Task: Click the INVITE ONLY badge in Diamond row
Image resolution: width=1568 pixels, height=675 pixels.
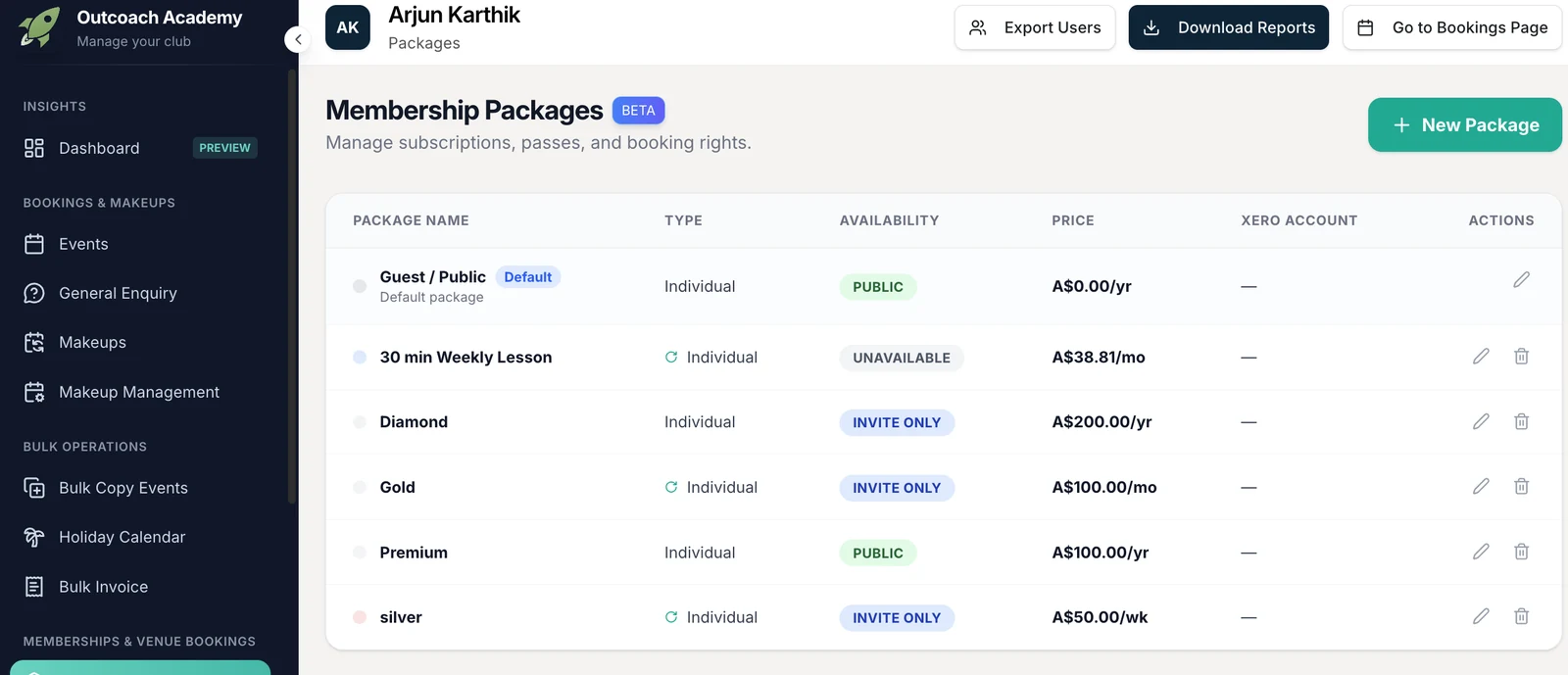Action: [x=897, y=422]
